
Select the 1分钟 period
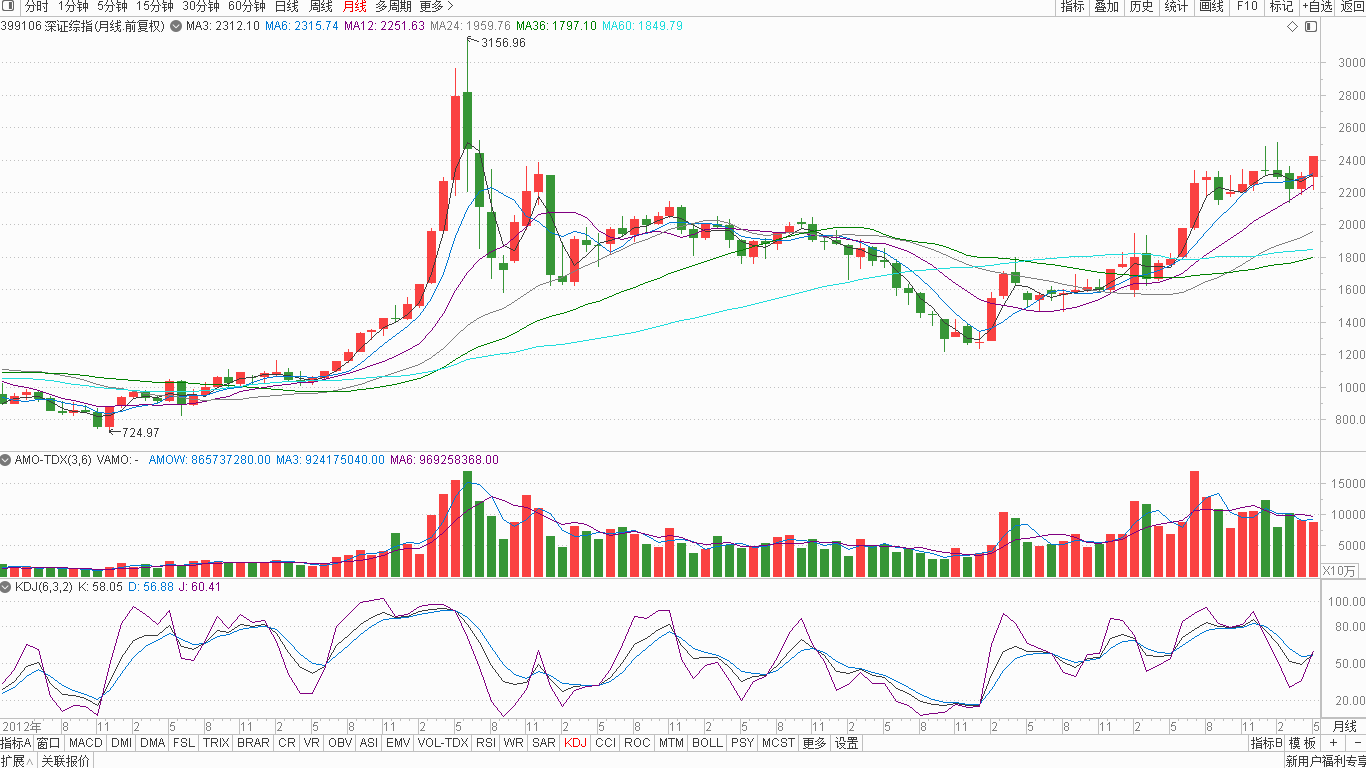pyautogui.click(x=74, y=6)
